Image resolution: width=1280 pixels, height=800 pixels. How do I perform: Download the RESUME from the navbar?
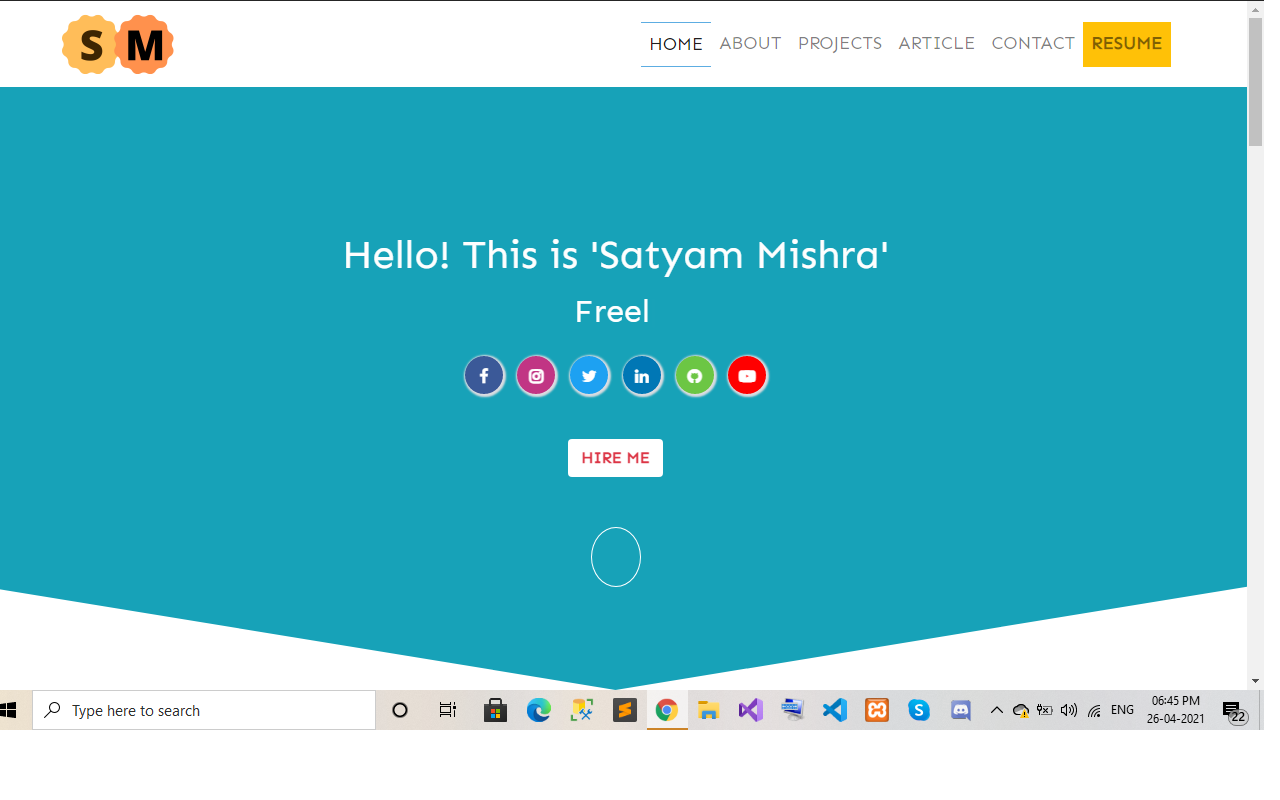(1127, 44)
